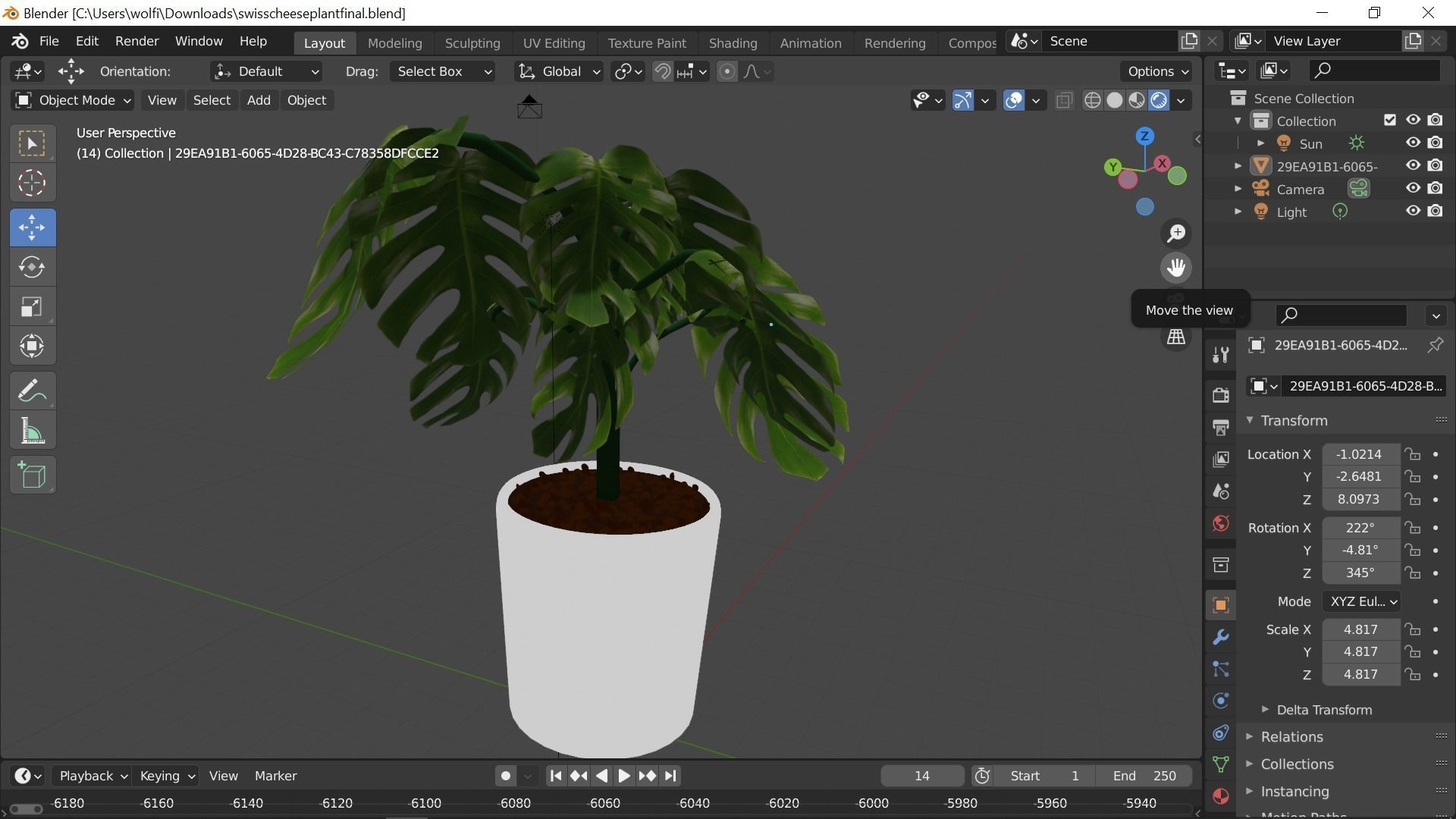Open the Object properties tab
Image resolution: width=1456 pixels, height=819 pixels.
click(1220, 604)
